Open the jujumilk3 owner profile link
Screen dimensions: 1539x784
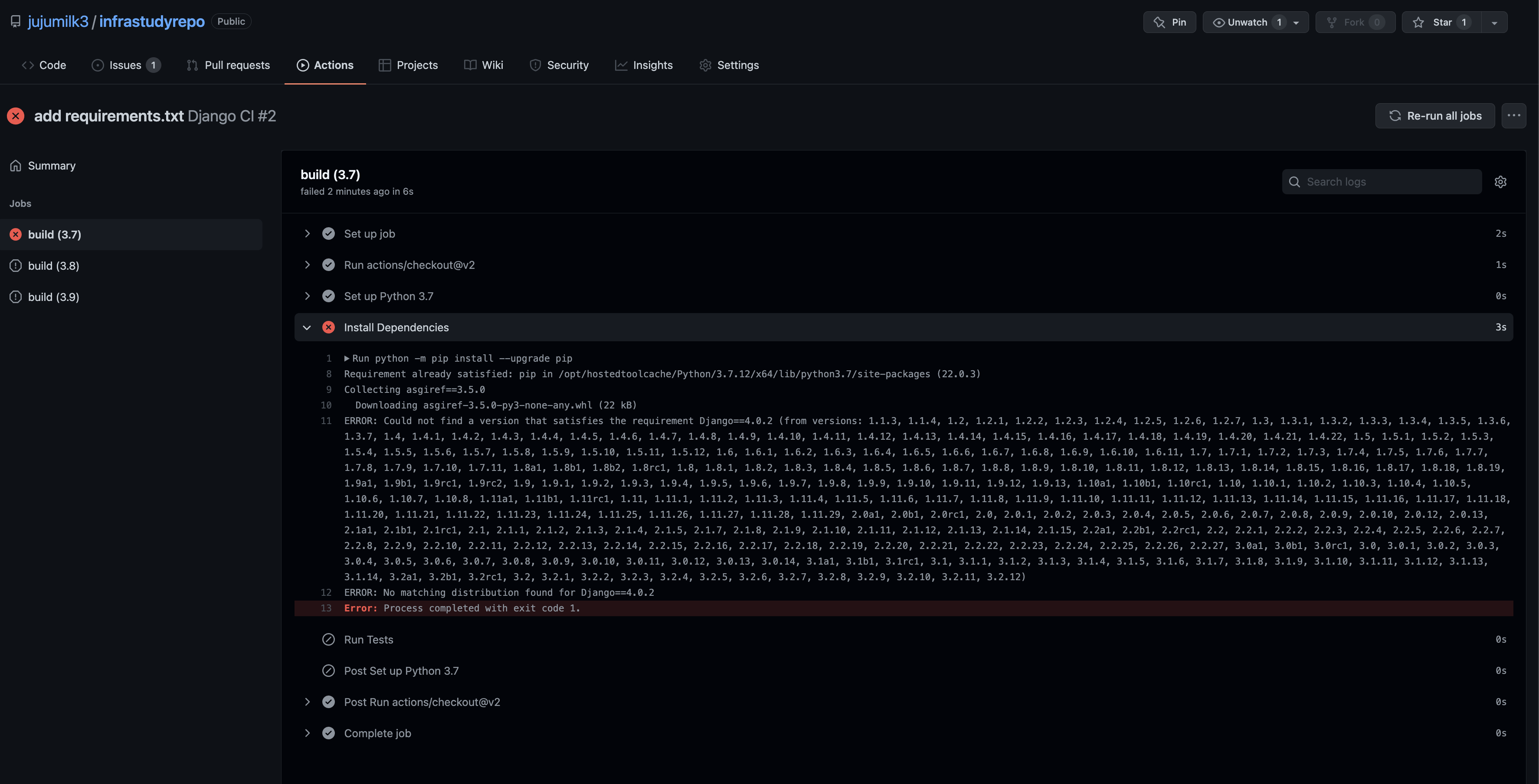pyautogui.click(x=58, y=22)
